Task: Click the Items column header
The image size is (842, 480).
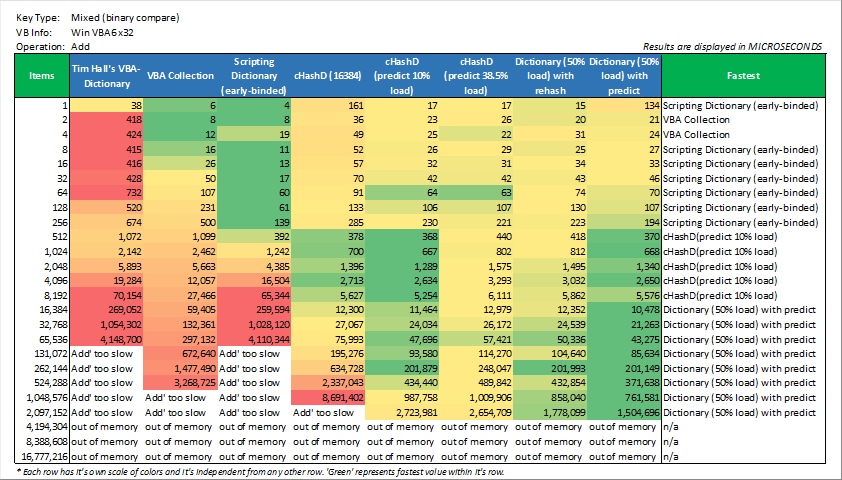Action: point(42,75)
